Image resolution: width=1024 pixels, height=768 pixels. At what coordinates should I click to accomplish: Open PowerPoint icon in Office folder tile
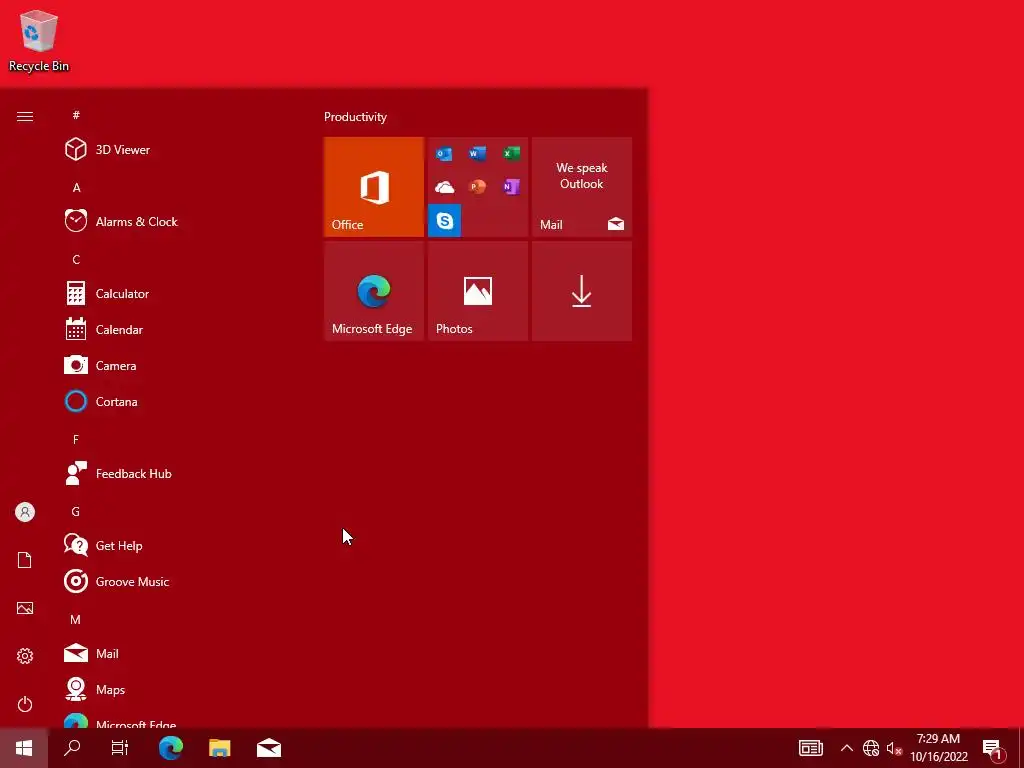click(x=477, y=187)
